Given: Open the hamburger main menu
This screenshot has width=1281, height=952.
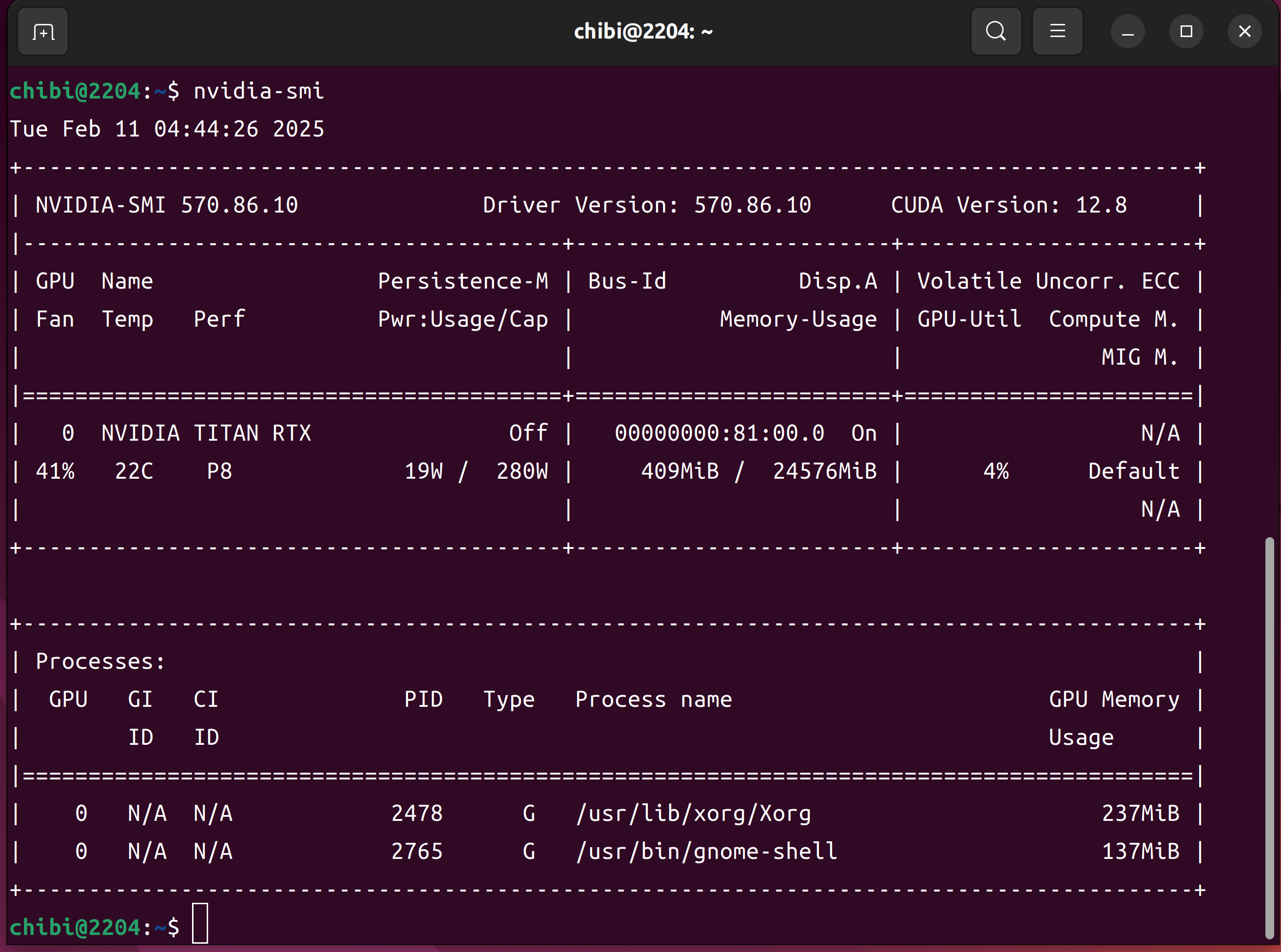Looking at the screenshot, I should (1057, 31).
